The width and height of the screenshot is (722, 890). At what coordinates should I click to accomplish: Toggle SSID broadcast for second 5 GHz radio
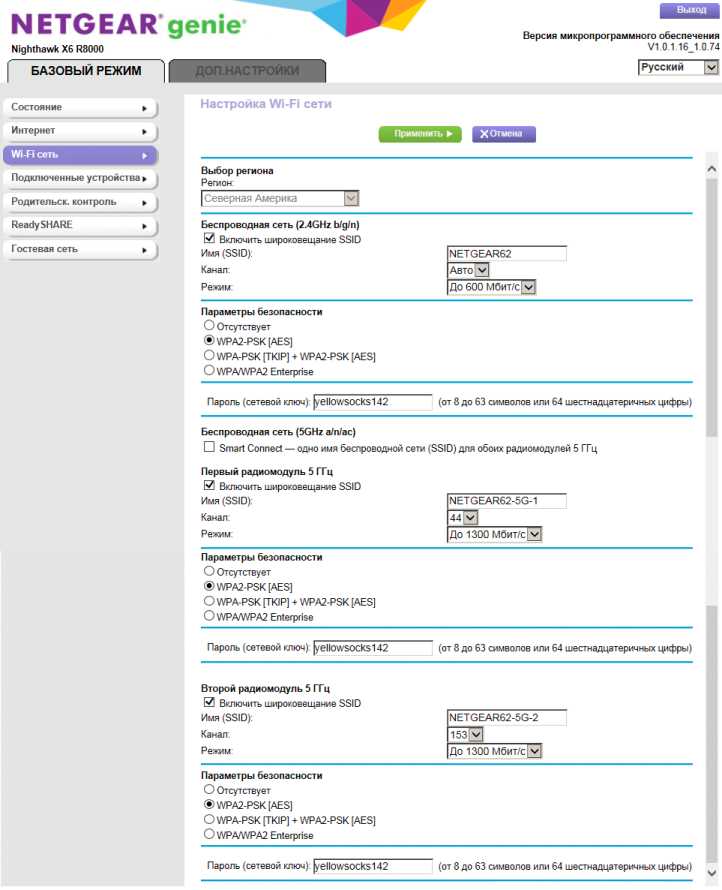coord(209,702)
